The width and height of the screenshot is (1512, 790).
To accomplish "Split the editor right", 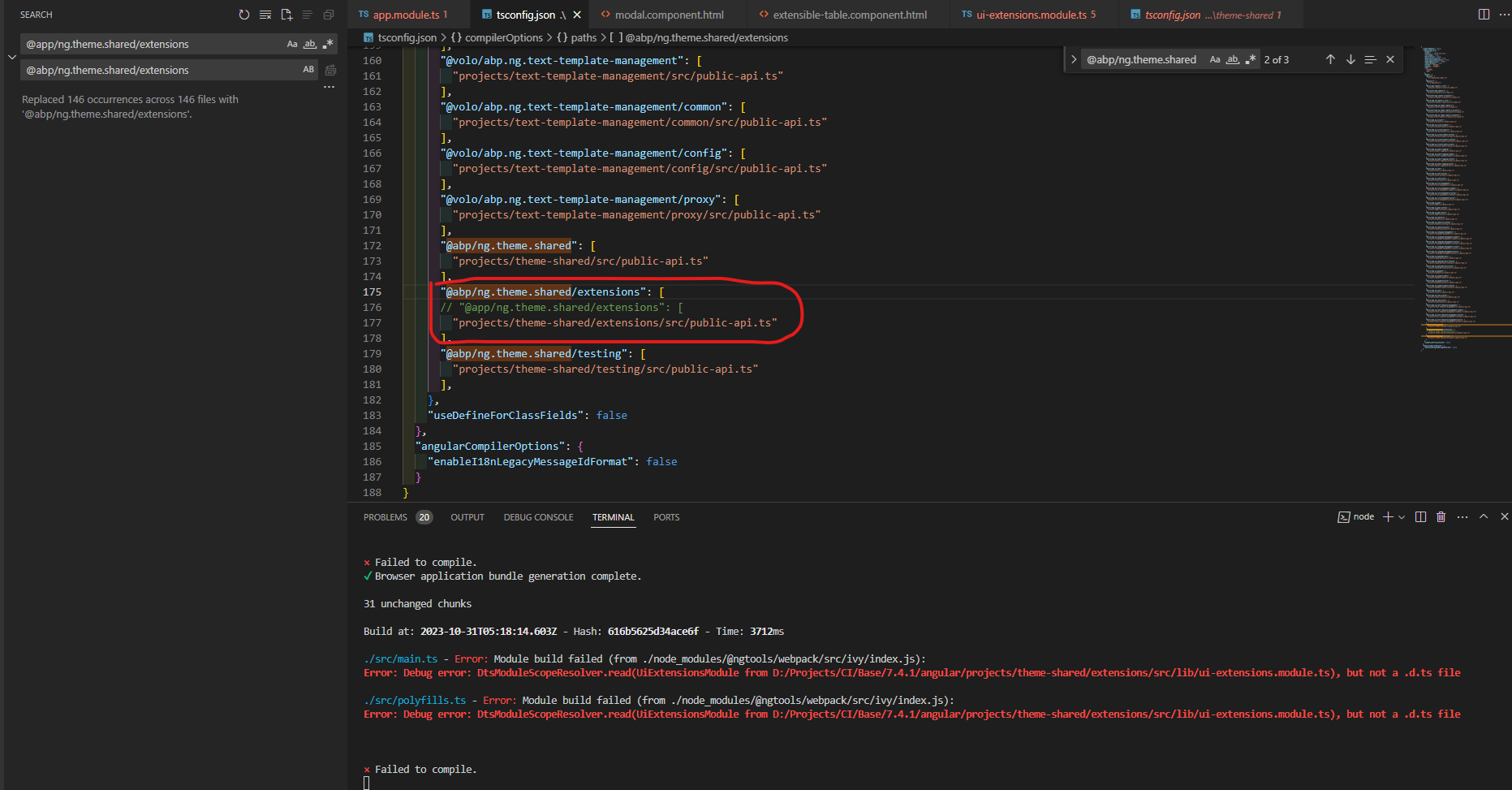I will point(1484,15).
